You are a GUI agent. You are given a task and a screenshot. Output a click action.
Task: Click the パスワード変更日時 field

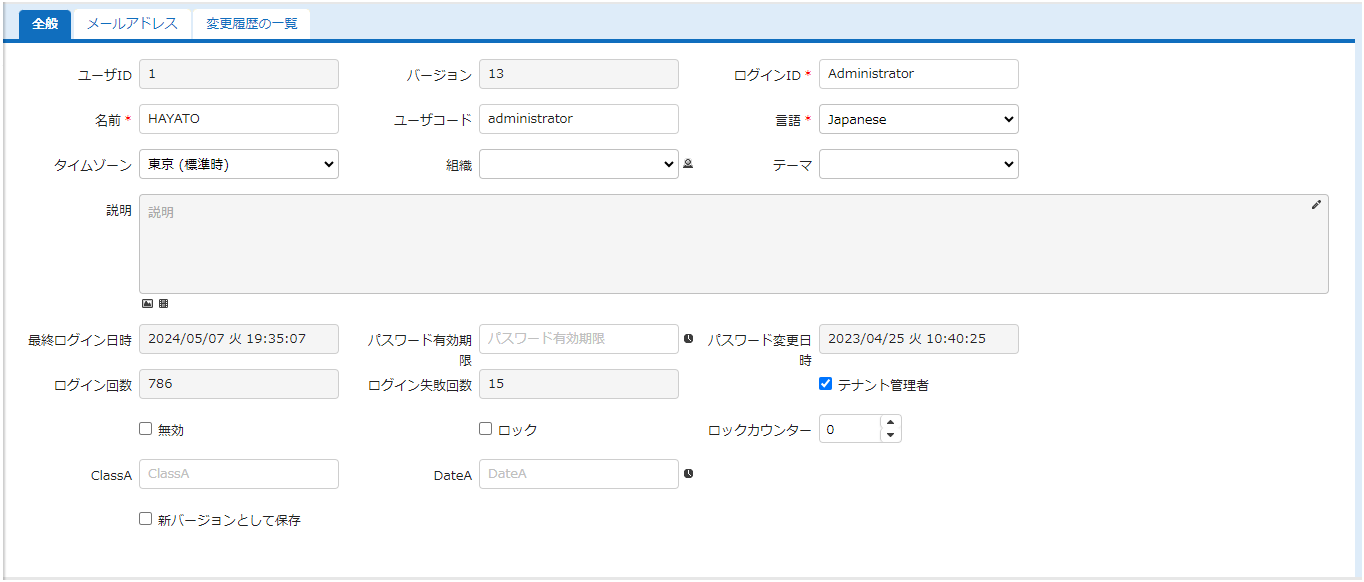coord(919,339)
